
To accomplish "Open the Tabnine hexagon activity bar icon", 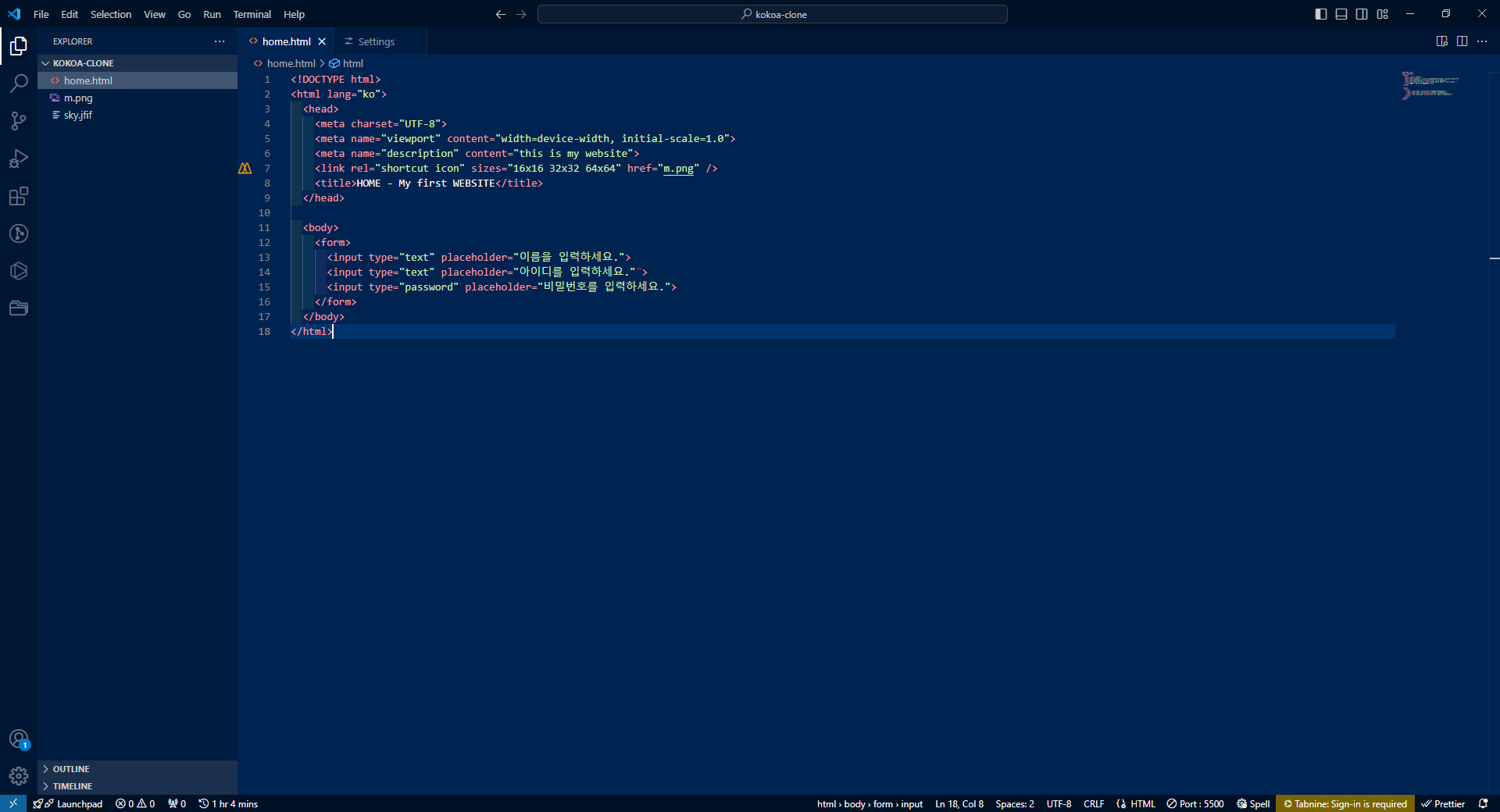I will pyautogui.click(x=19, y=271).
